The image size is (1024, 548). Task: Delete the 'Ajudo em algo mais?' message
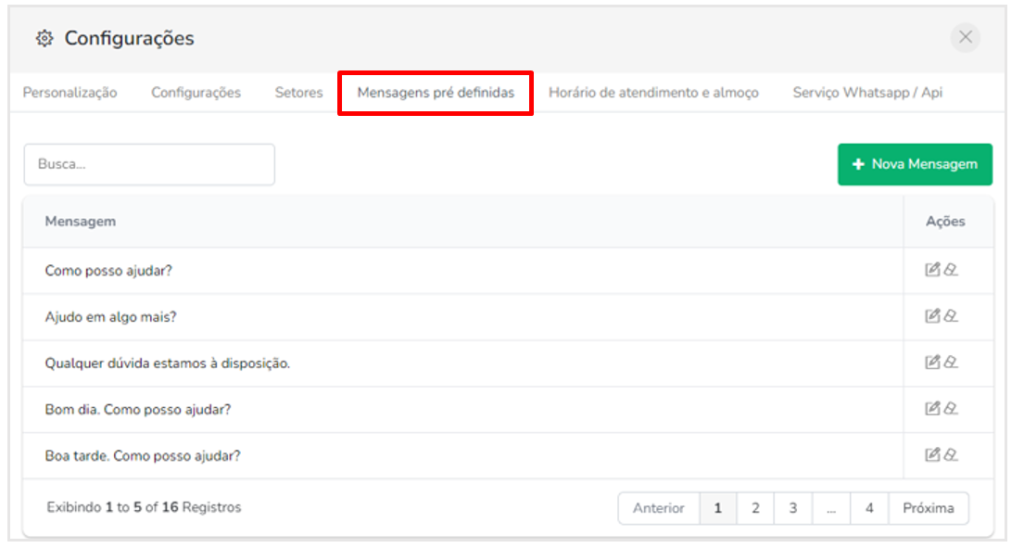[x=951, y=315]
